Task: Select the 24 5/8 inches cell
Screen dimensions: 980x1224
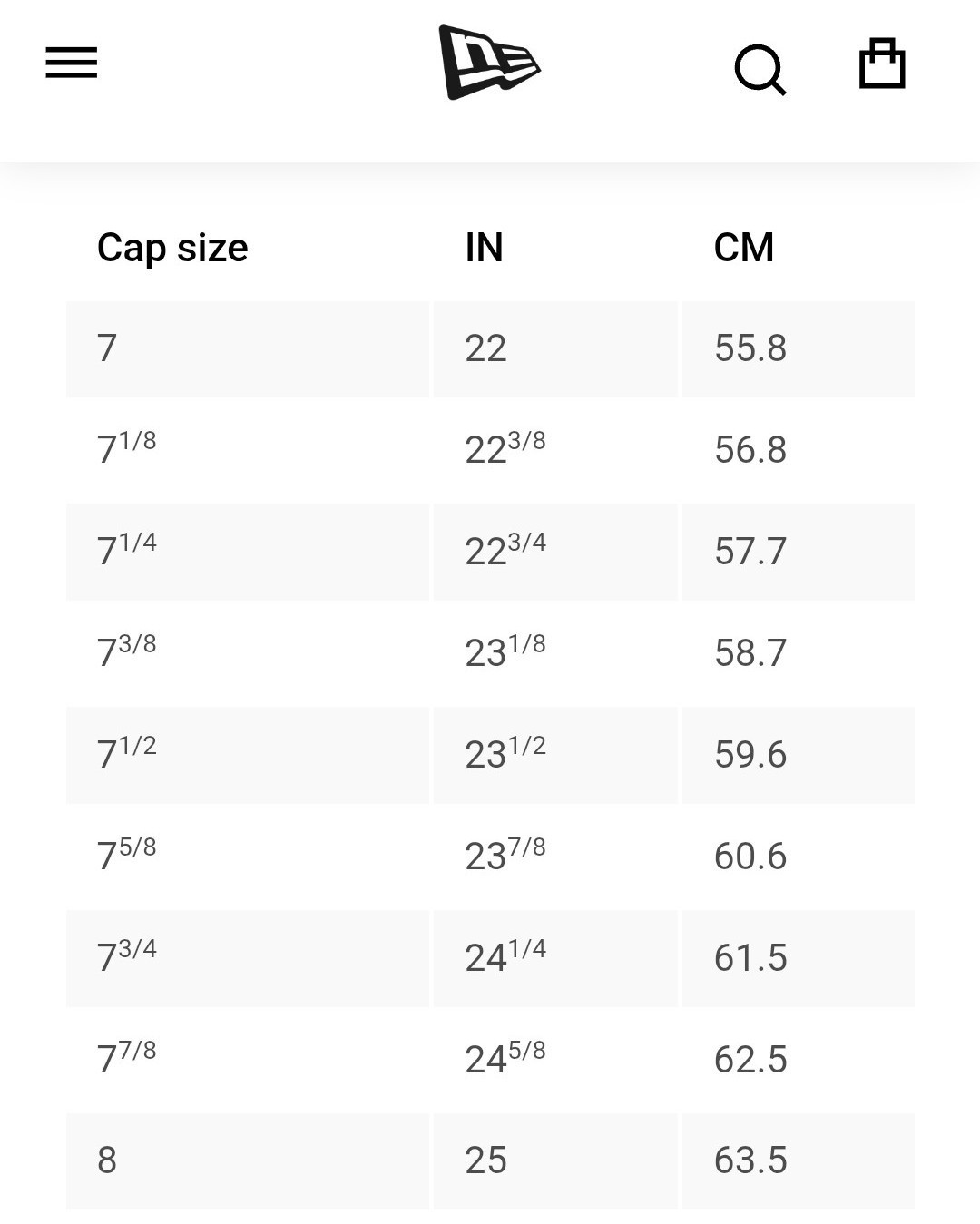Action: click(555, 1060)
